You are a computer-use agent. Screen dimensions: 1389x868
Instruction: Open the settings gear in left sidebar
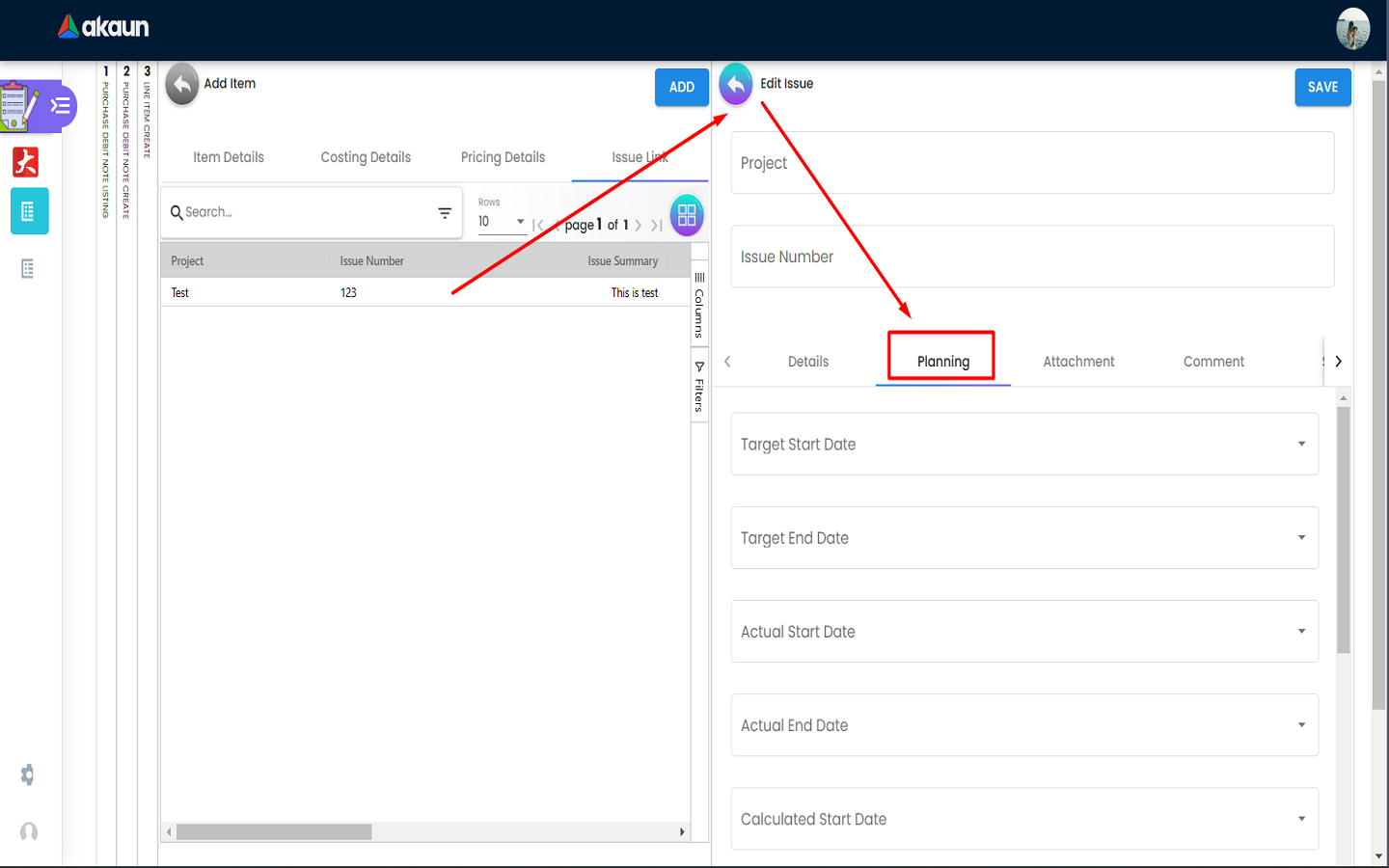[28, 774]
